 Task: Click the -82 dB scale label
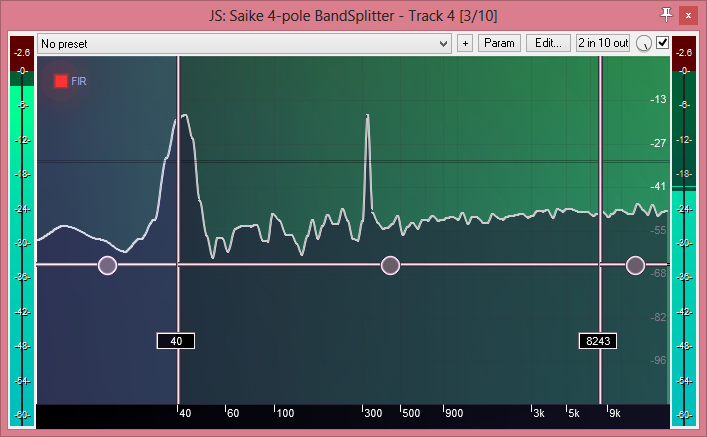click(x=658, y=317)
